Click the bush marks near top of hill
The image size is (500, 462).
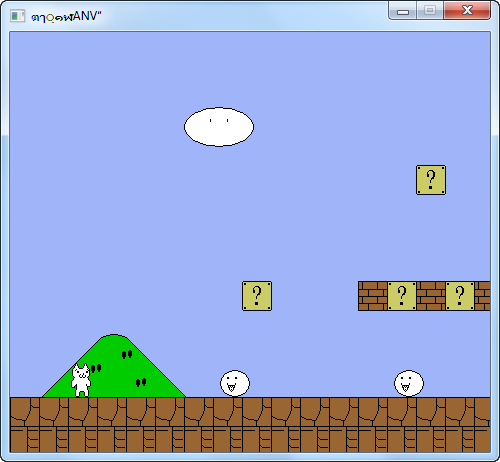(x=127, y=354)
